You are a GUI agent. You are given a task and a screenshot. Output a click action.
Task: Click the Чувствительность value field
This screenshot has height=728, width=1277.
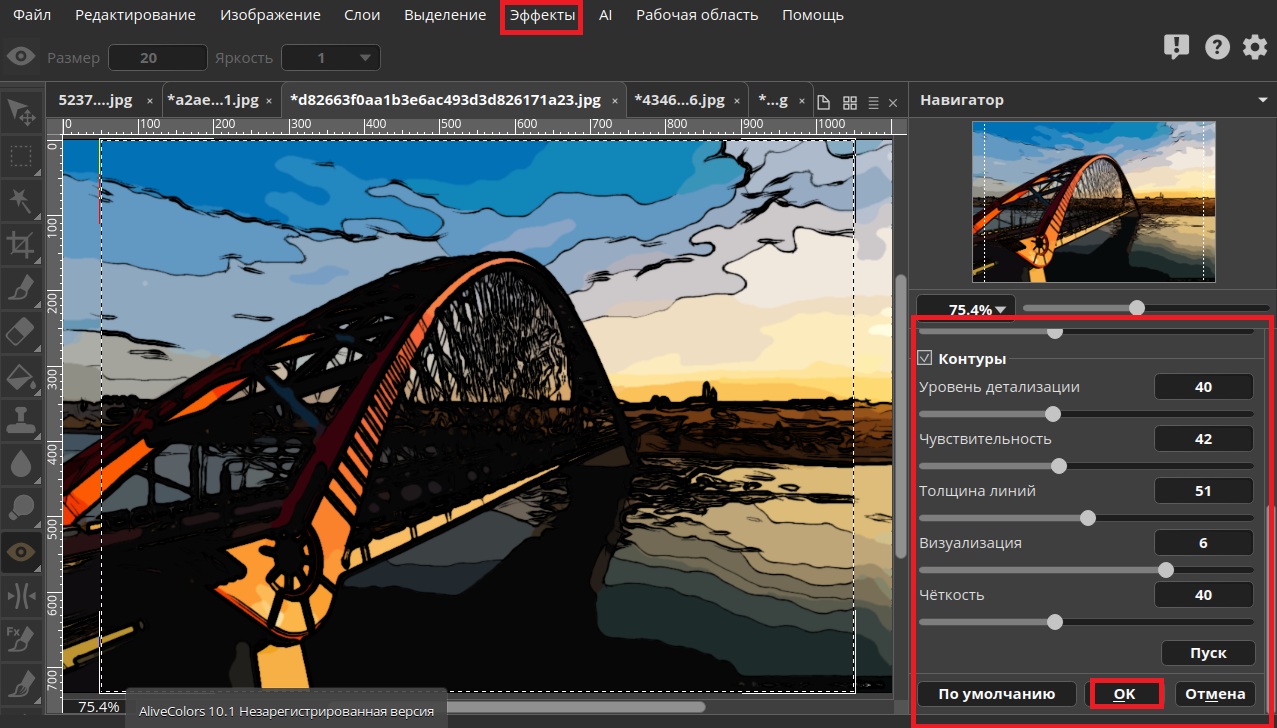1203,439
